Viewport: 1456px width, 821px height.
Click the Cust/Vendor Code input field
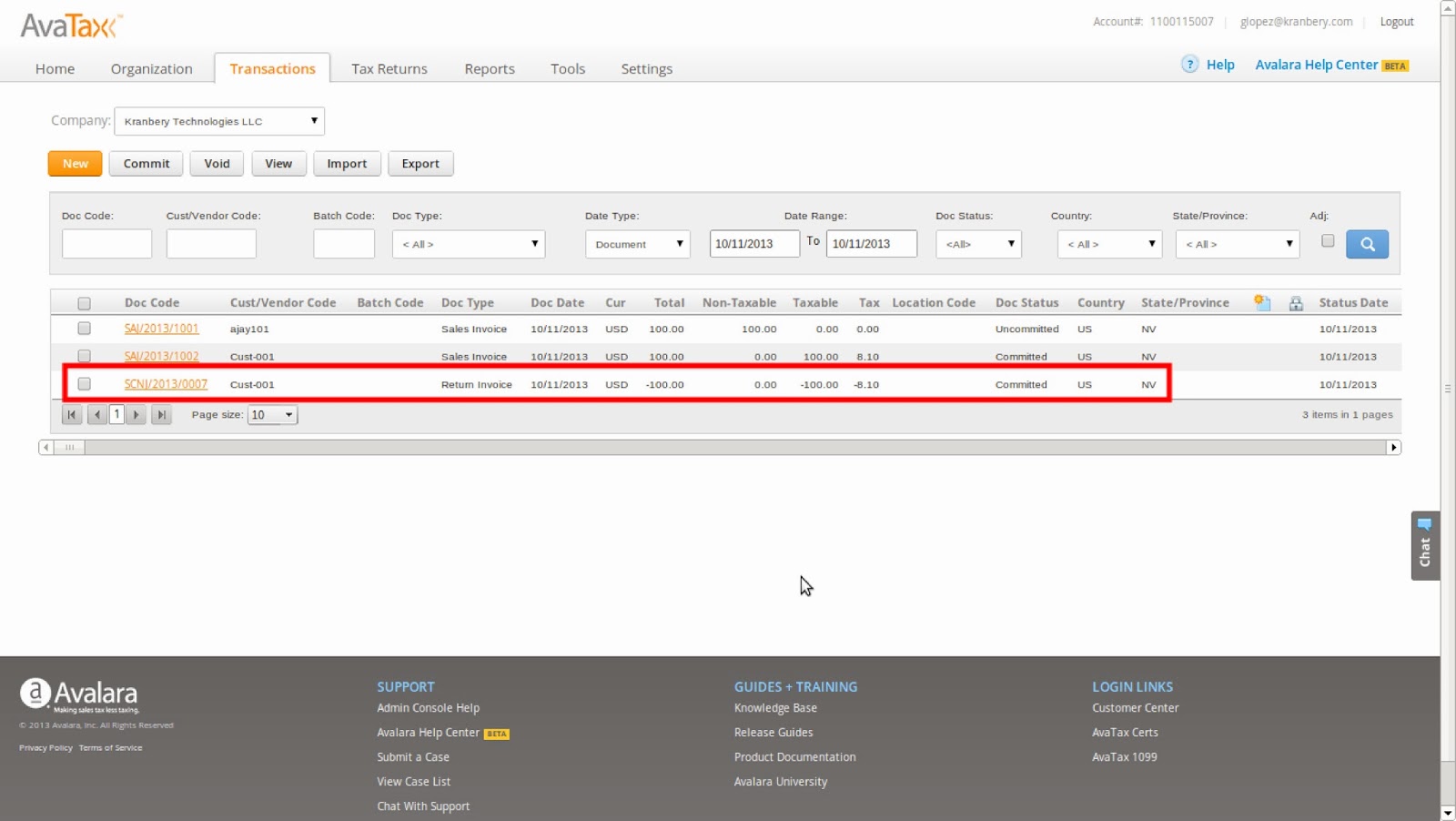pos(211,244)
